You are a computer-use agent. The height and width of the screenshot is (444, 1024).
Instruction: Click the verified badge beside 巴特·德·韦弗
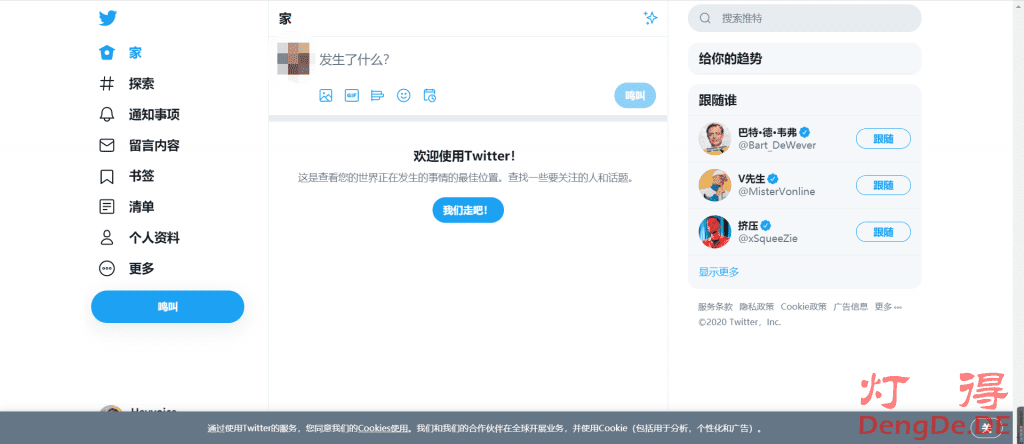[x=805, y=131]
